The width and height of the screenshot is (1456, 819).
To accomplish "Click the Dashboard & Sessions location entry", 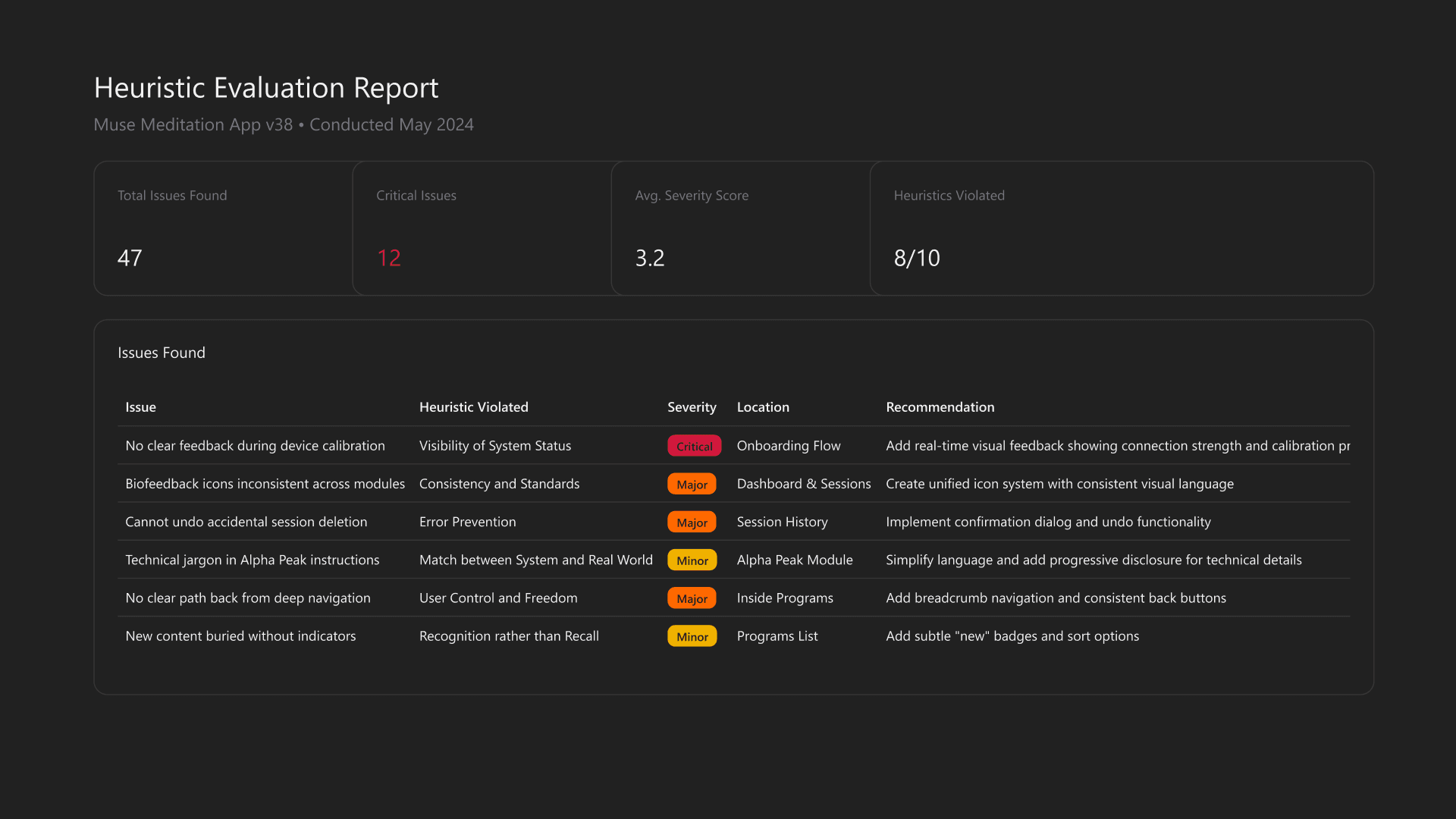I will point(803,483).
